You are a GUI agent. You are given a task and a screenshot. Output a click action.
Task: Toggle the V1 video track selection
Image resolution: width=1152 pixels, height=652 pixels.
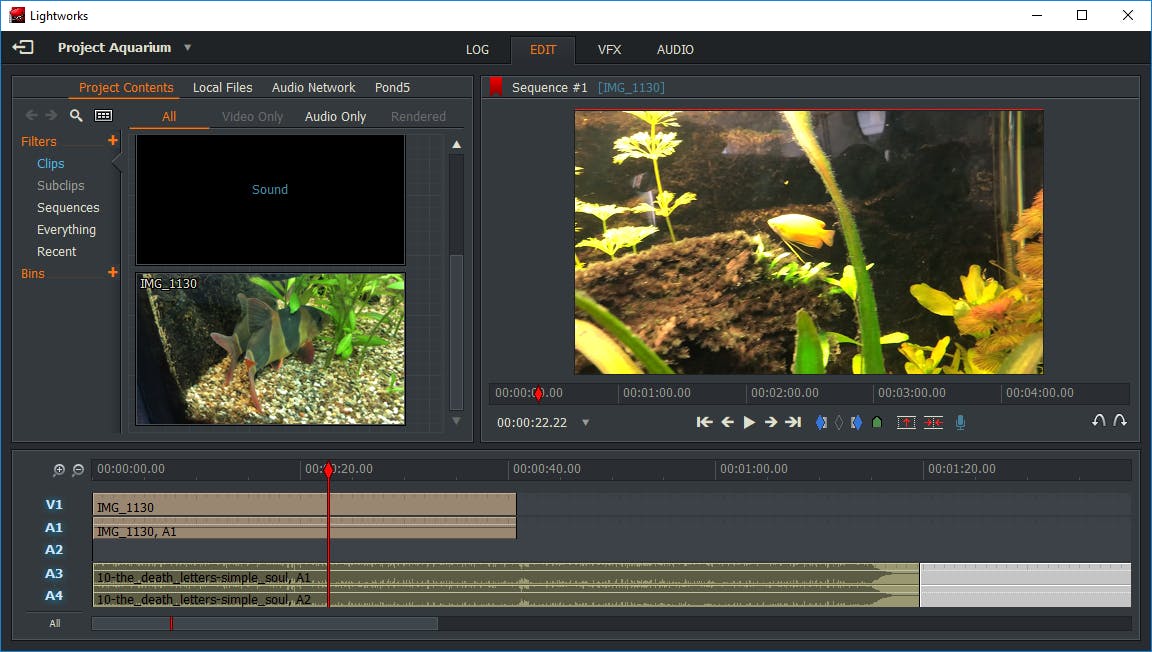[x=54, y=505]
